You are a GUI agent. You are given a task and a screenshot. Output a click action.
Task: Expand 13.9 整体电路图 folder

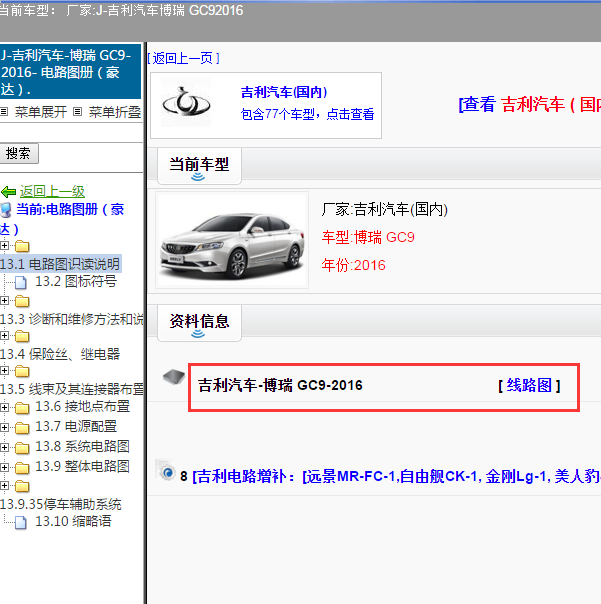(x=4, y=467)
